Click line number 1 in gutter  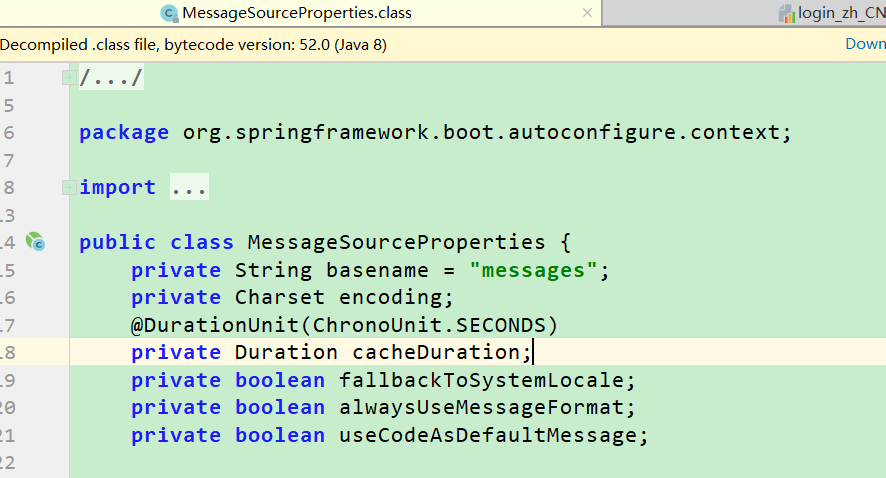click(x=8, y=77)
